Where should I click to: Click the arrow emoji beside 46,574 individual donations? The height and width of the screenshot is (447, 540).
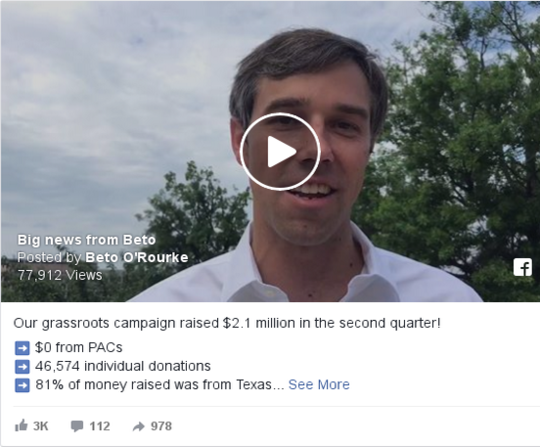(x=22, y=366)
